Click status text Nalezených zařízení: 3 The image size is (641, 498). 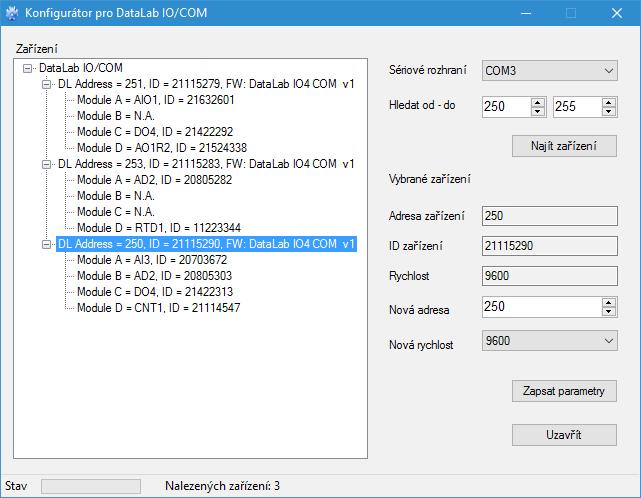coord(222,486)
